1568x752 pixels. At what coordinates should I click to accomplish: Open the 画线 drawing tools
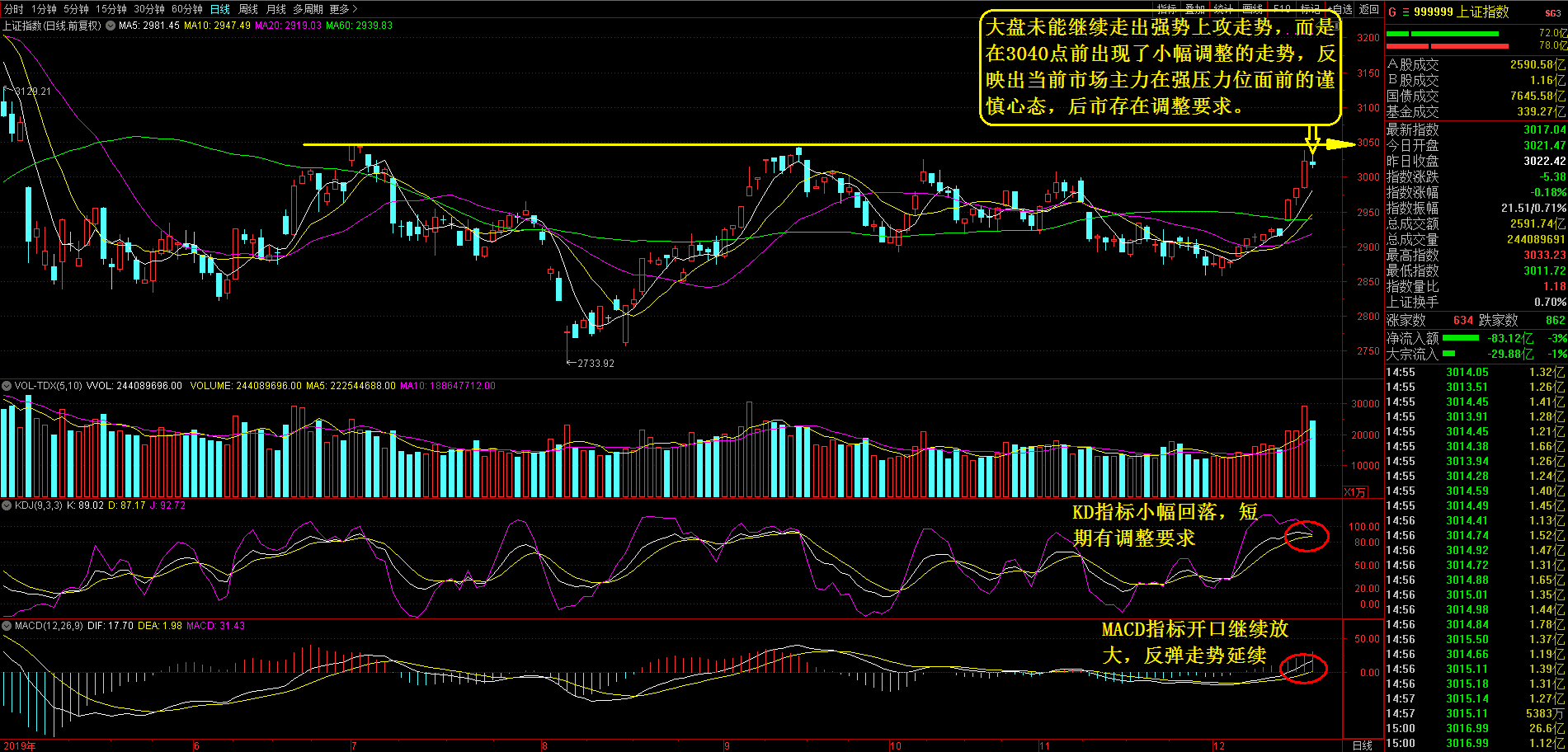click(1252, 9)
